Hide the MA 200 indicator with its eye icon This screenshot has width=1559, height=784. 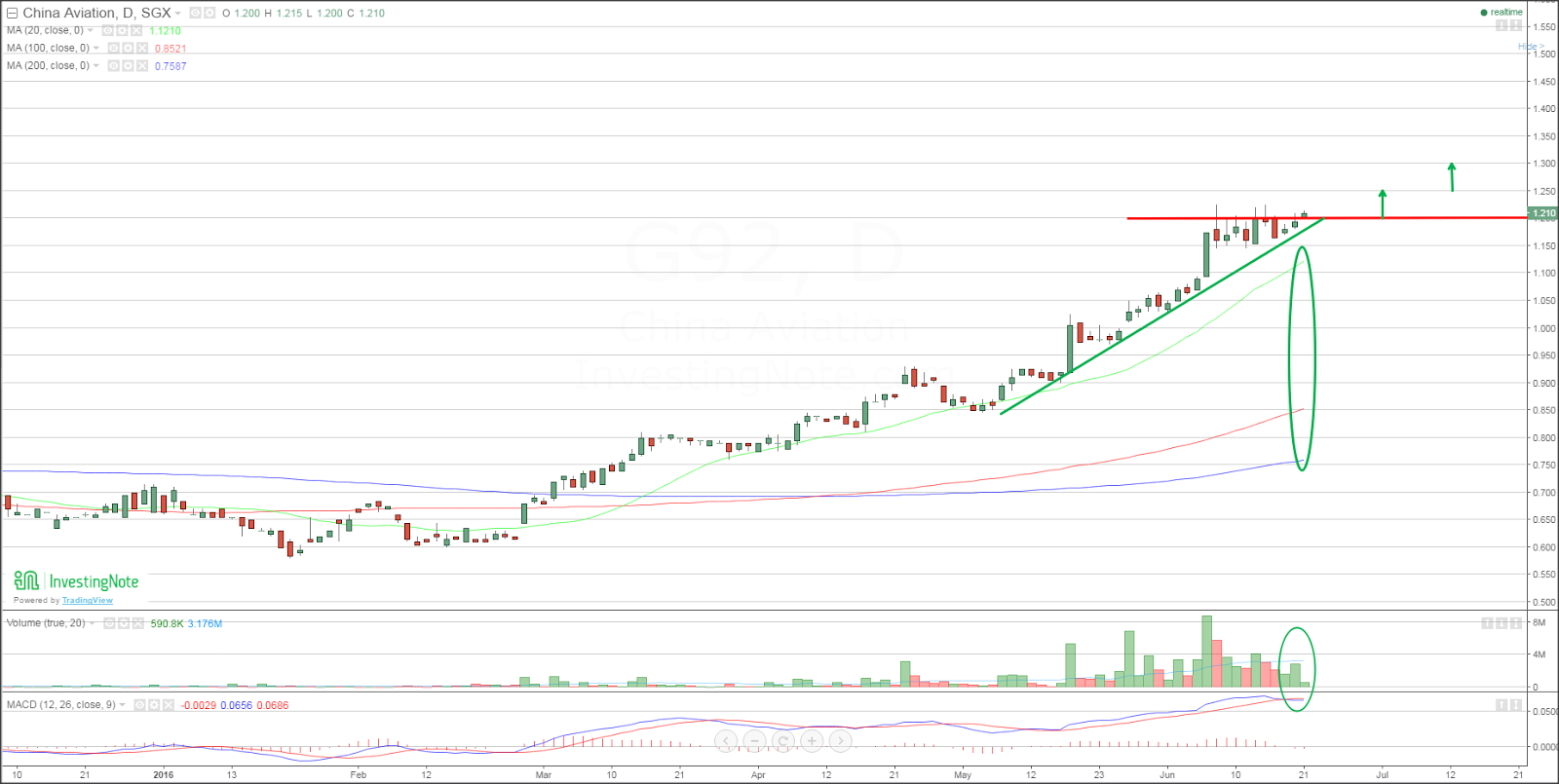[x=114, y=66]
